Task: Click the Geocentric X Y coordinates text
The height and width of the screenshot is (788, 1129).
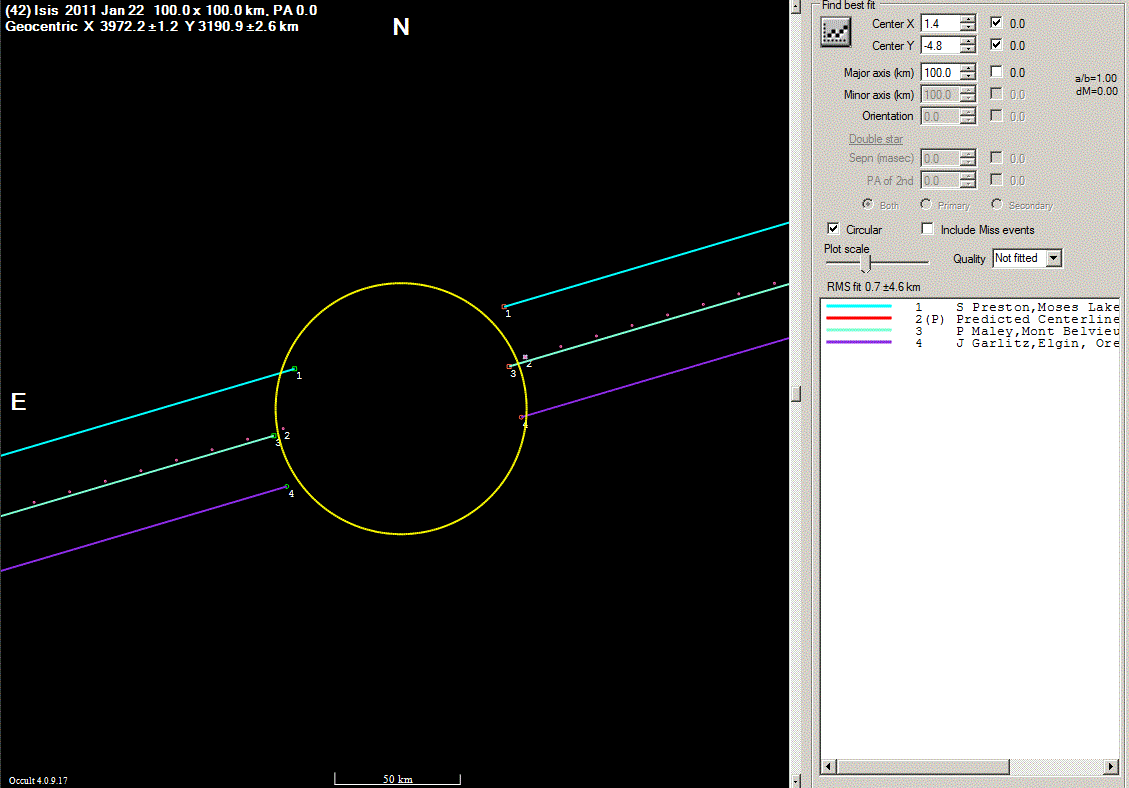Action: [152, 26]
